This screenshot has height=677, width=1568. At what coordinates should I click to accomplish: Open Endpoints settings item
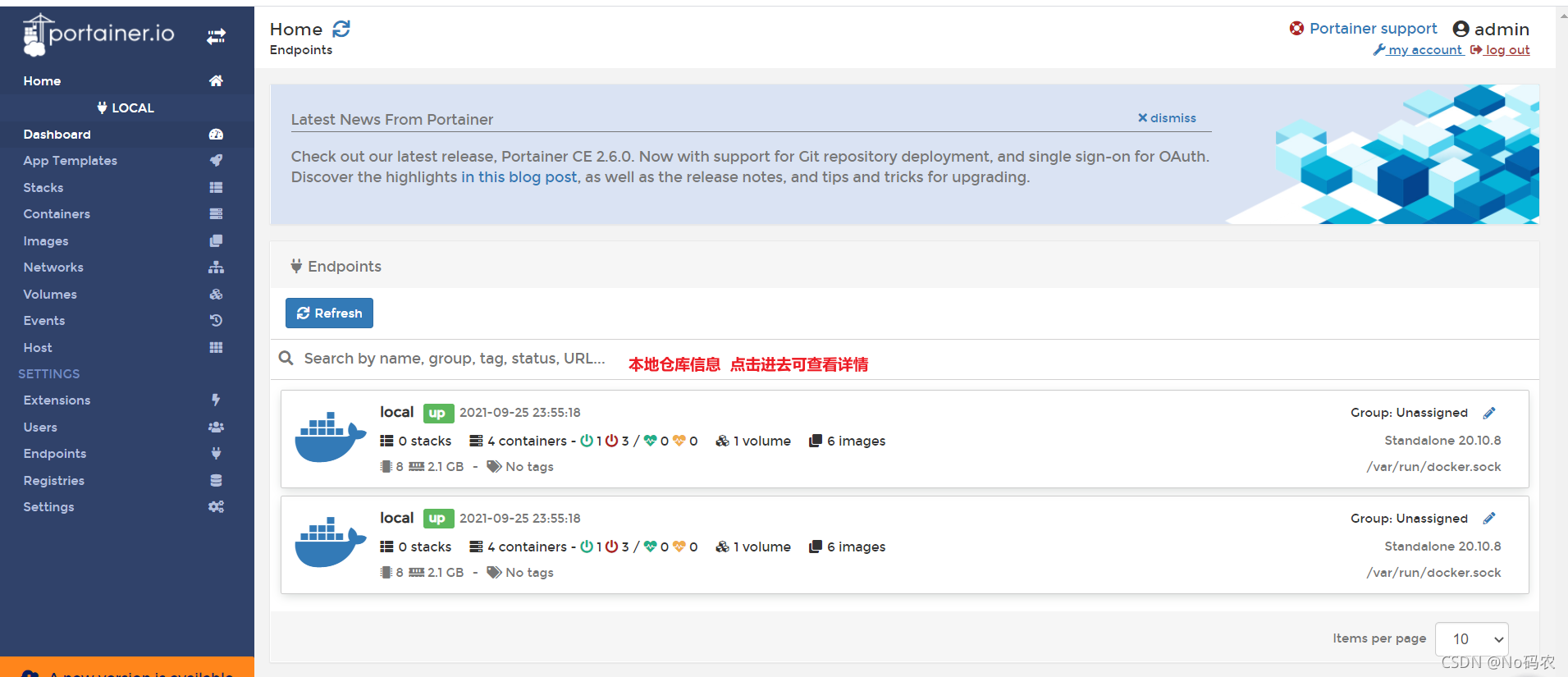(x=54, y=453)
